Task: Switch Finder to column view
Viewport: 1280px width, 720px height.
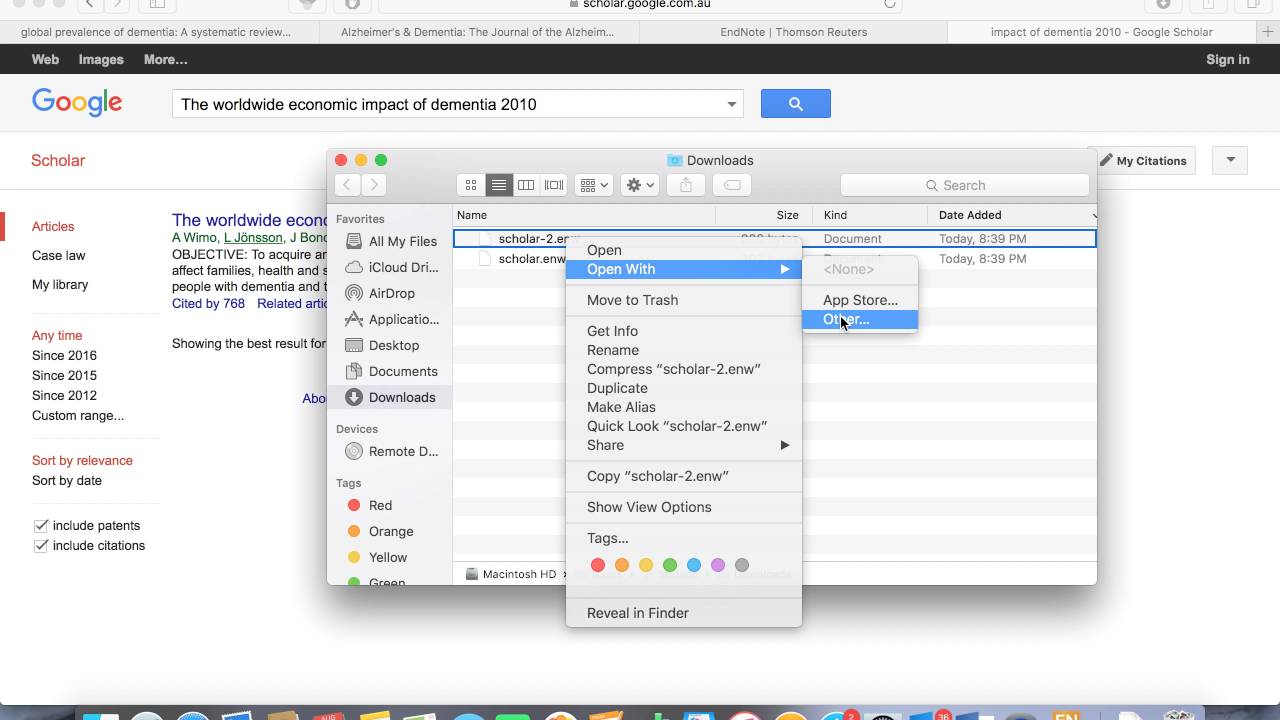Action: click(x=526, y=185)
